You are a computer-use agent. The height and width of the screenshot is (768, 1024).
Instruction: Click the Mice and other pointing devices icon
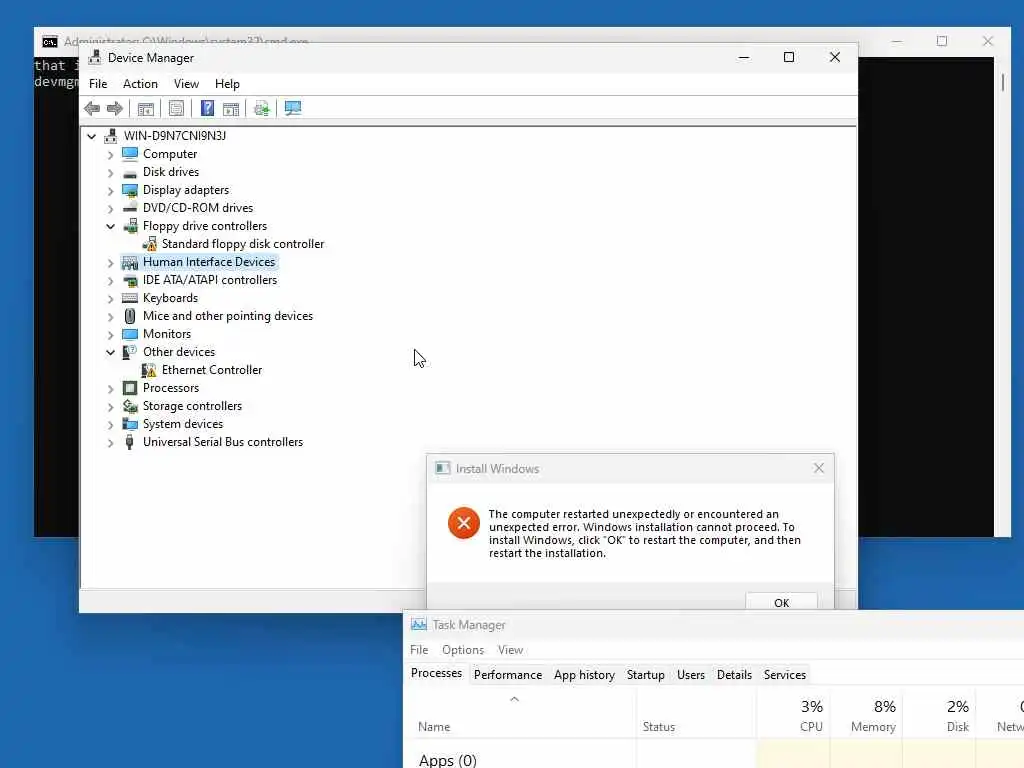tap(130, 316)
